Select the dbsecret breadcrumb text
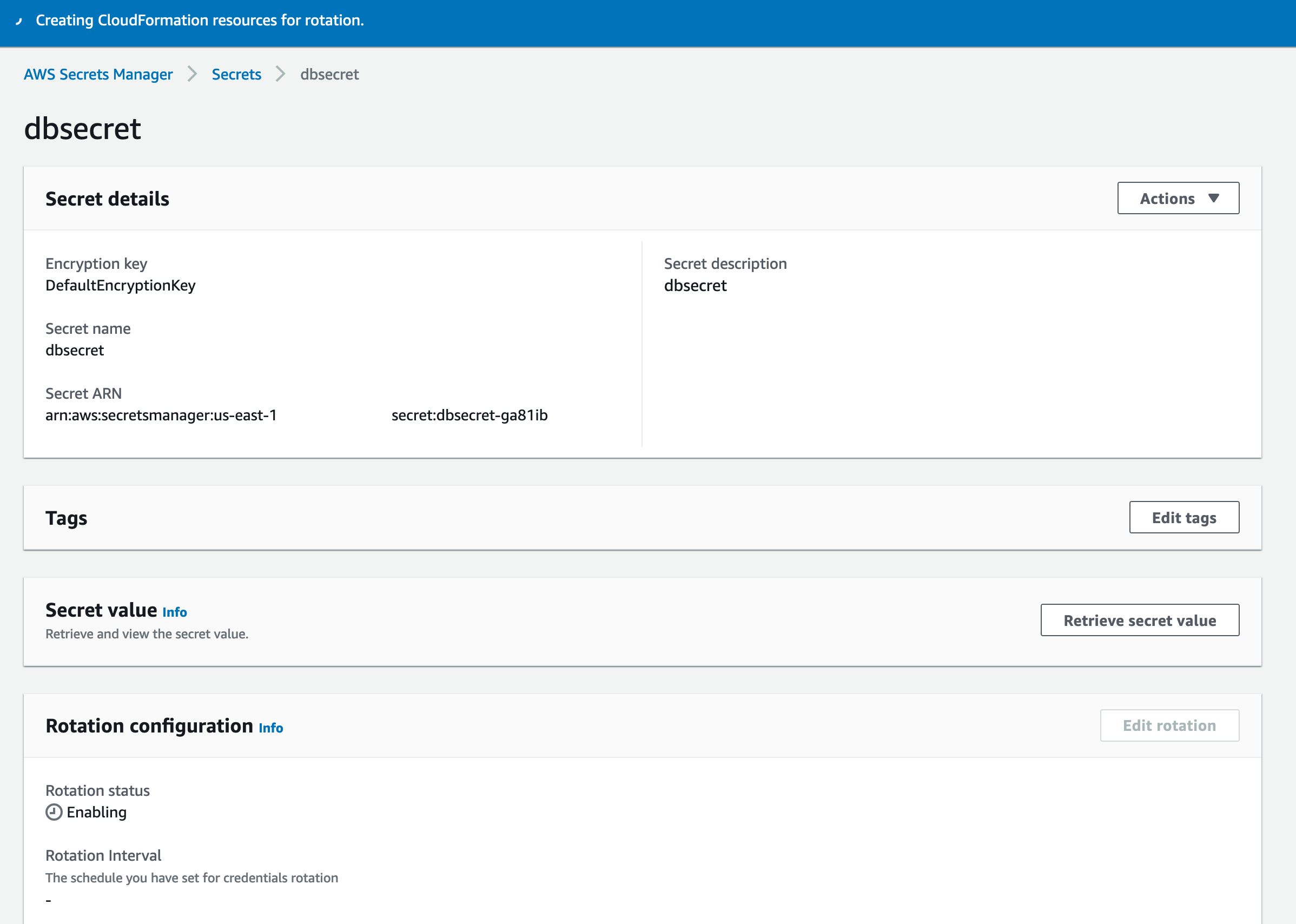Screen dimensions: 1296x924 coord(329,74)
